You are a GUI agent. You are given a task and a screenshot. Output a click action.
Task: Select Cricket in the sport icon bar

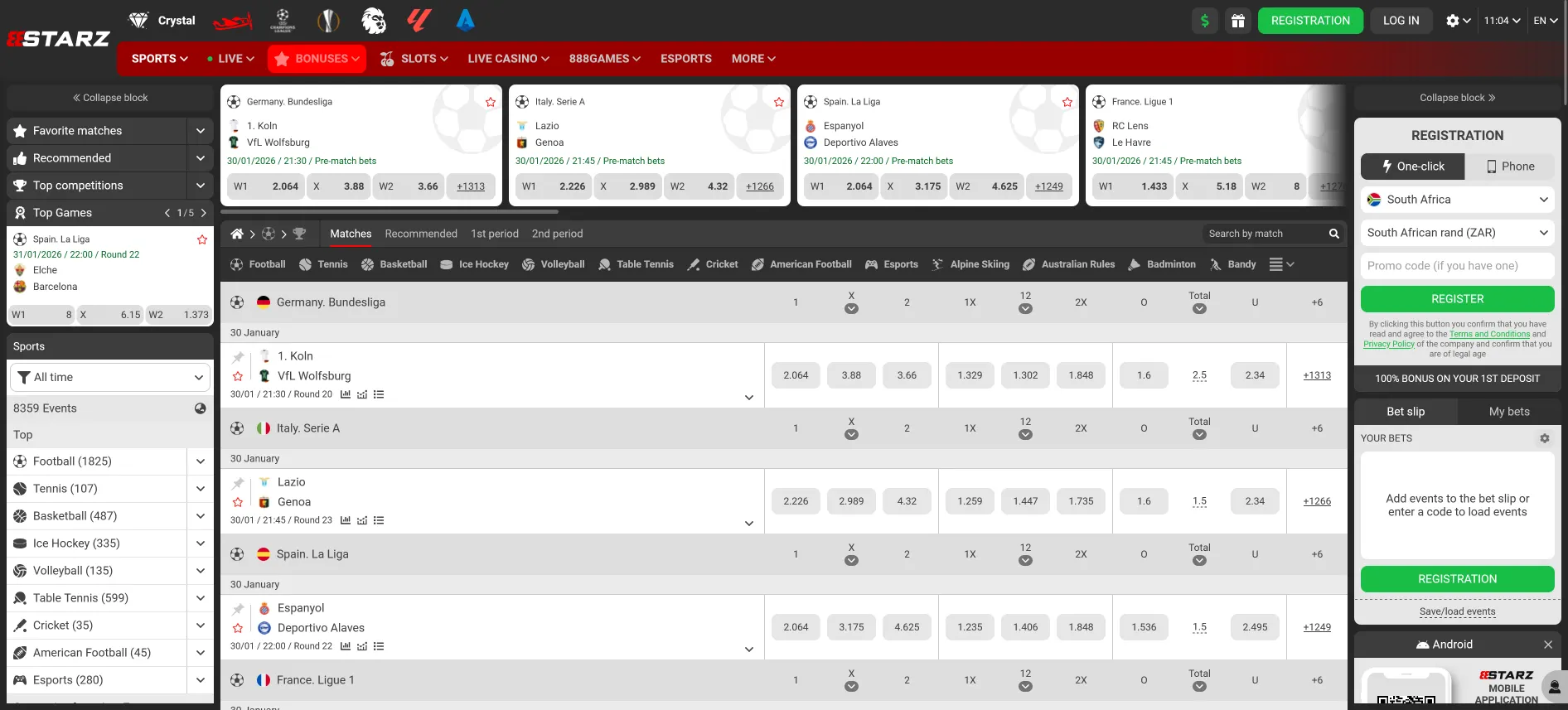point(713,264)
